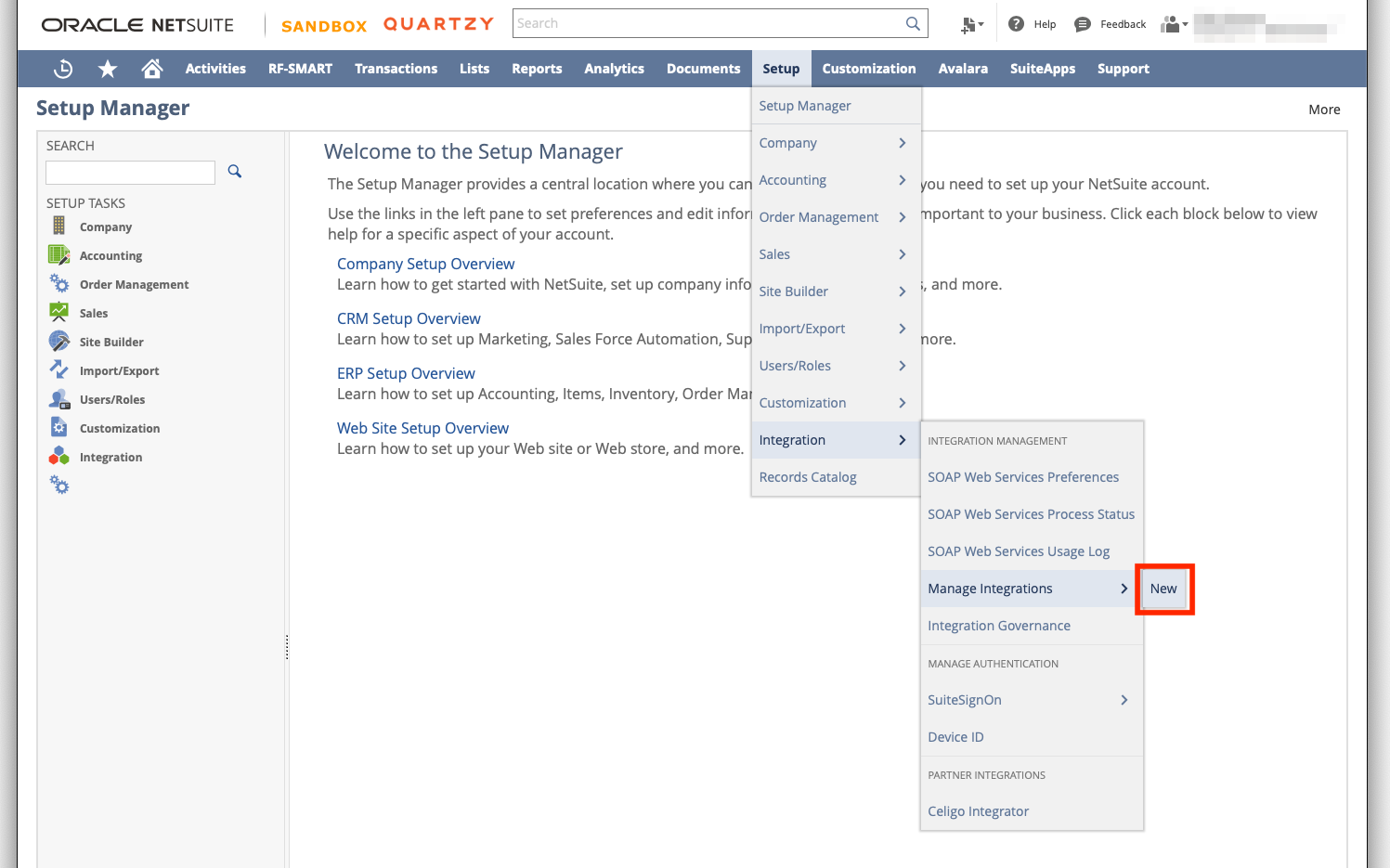This screenshot has width=1390, height=868.
Task: Click the Order Management gears icon
Action: (x=59, y=283)
